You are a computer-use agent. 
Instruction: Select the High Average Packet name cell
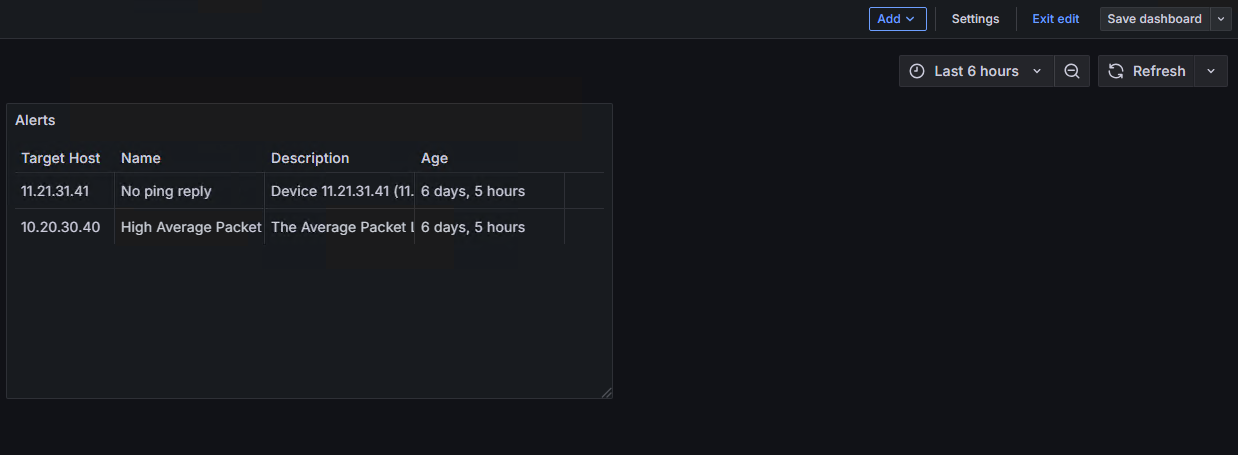190,227
